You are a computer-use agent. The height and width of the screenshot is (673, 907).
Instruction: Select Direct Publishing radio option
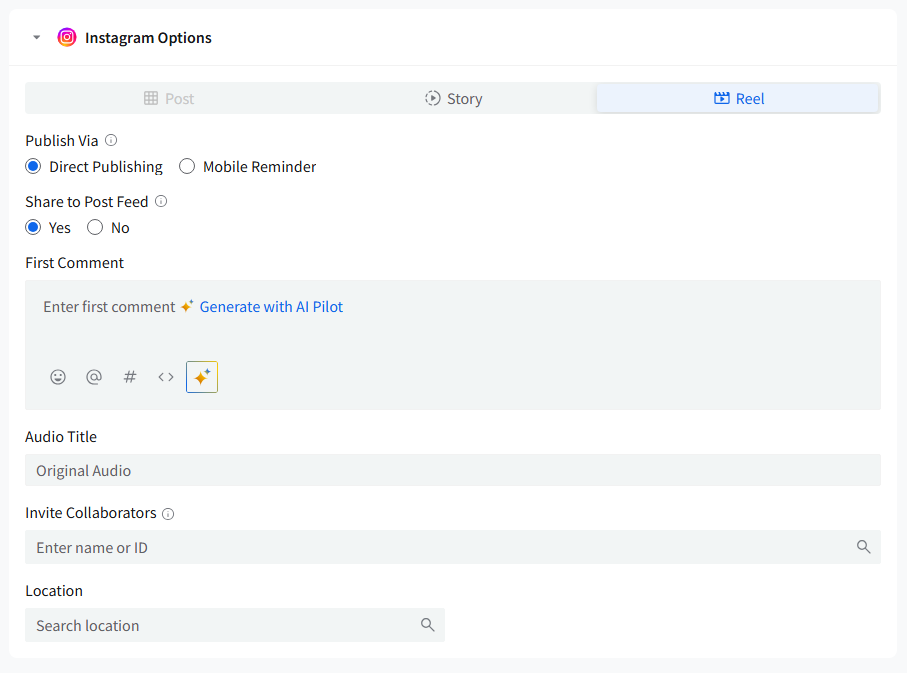[x=34, y=166]
